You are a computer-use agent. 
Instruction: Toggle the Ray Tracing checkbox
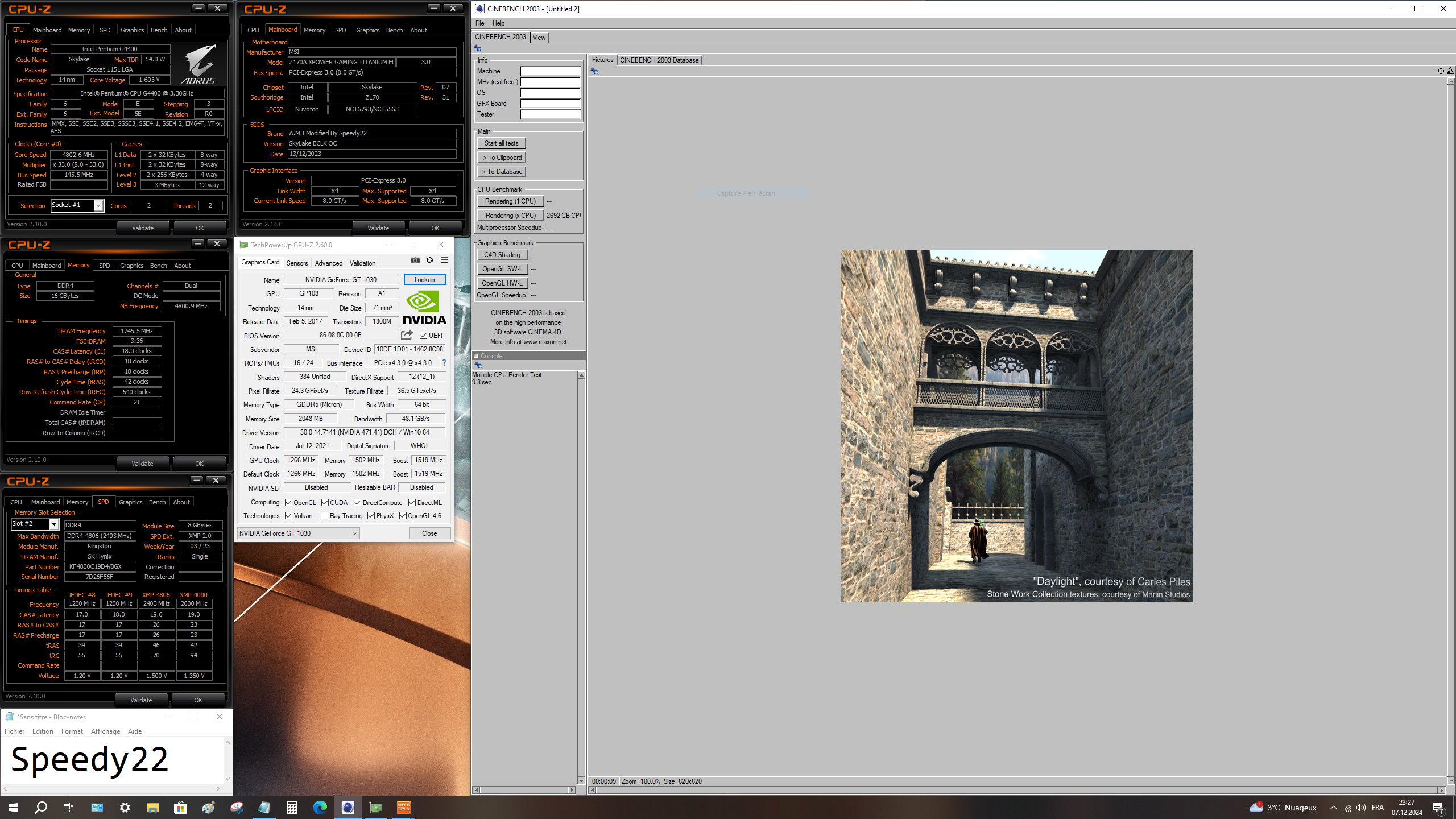pos(324,516)
